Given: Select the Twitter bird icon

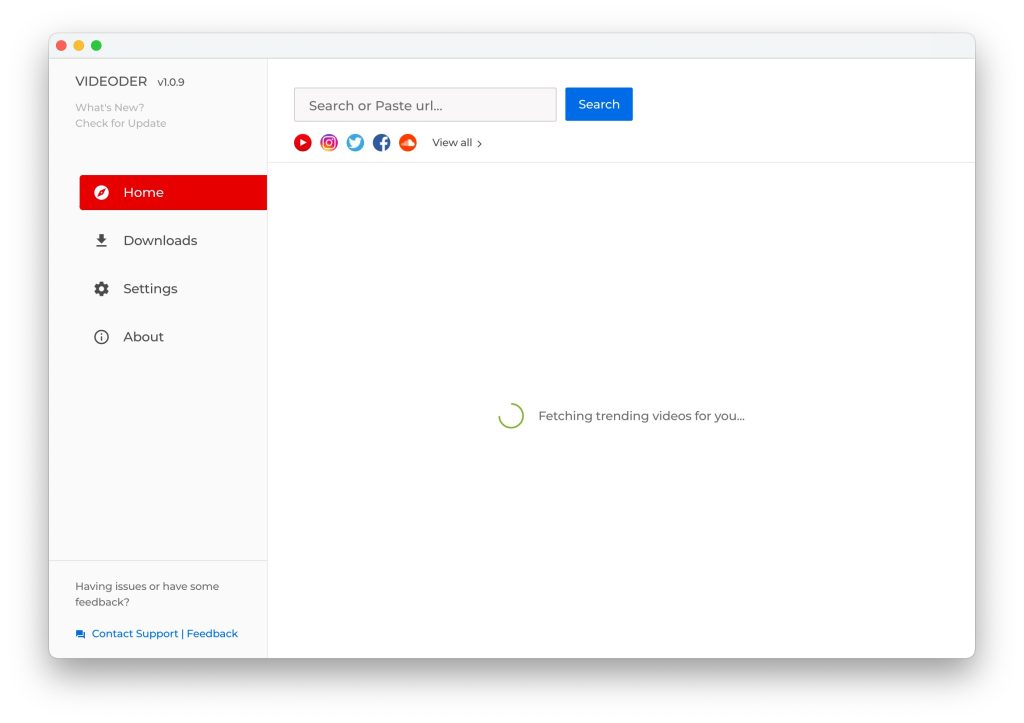Looking at the screenshot, I should [x=355, y=142].
